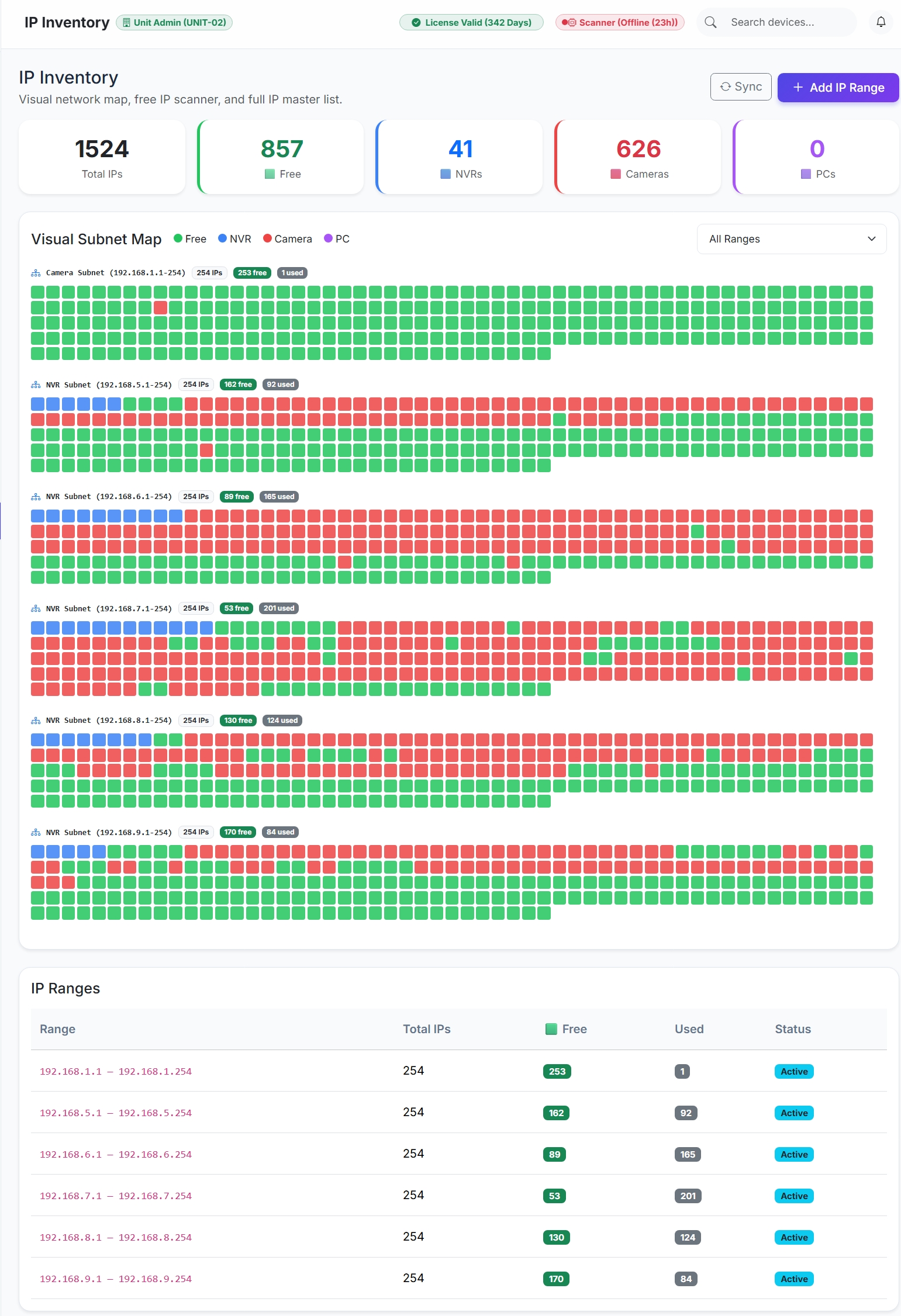Click the 192.168.8.1-254 subnet network icon

(x=36, y=721)
